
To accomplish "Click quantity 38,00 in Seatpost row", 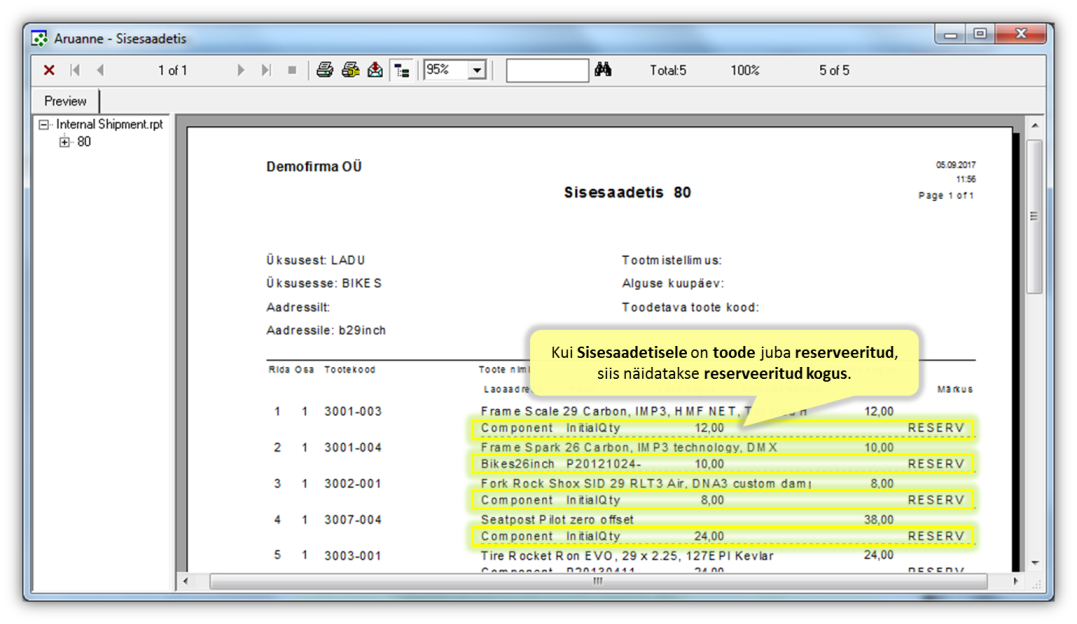I will pos(878,520).
